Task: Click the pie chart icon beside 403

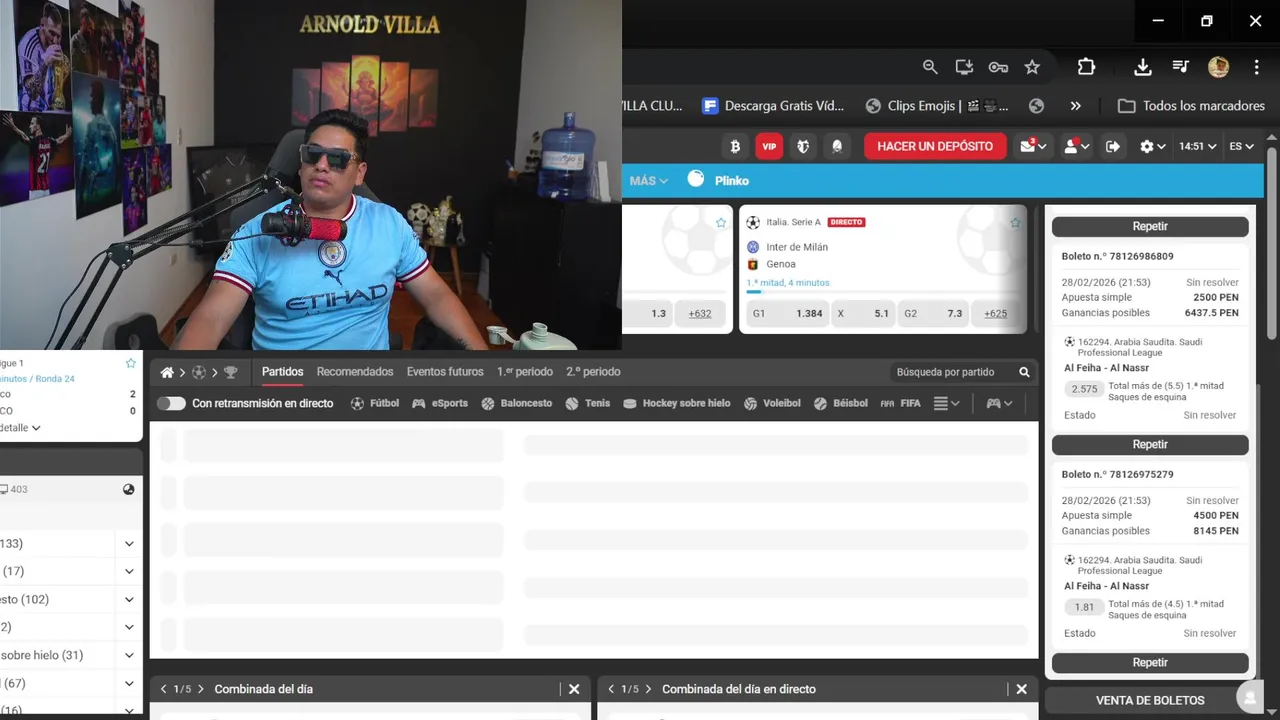Action: 129,489
